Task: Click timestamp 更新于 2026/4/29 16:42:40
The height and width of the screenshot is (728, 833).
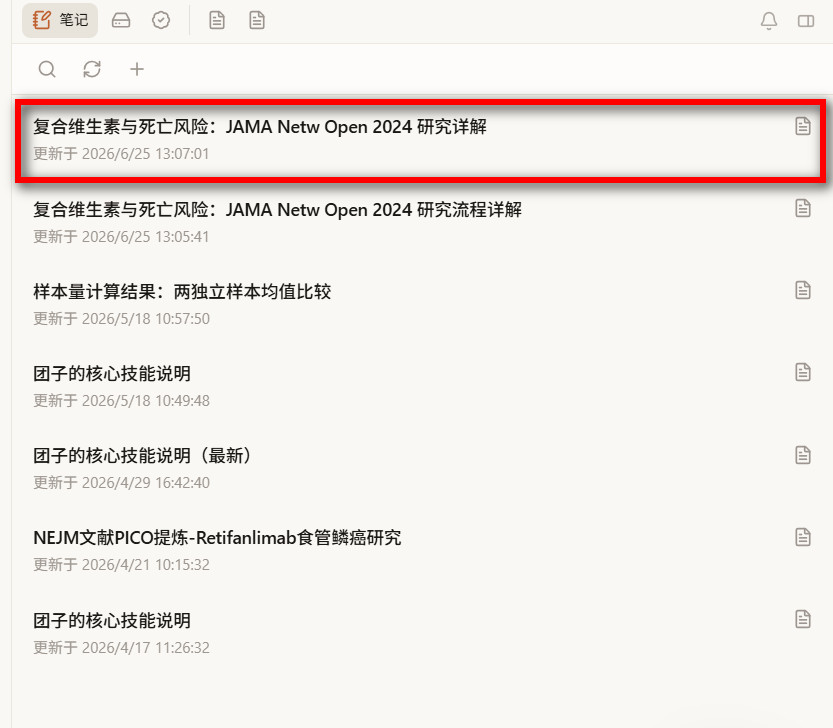Action: pos(121,482)
